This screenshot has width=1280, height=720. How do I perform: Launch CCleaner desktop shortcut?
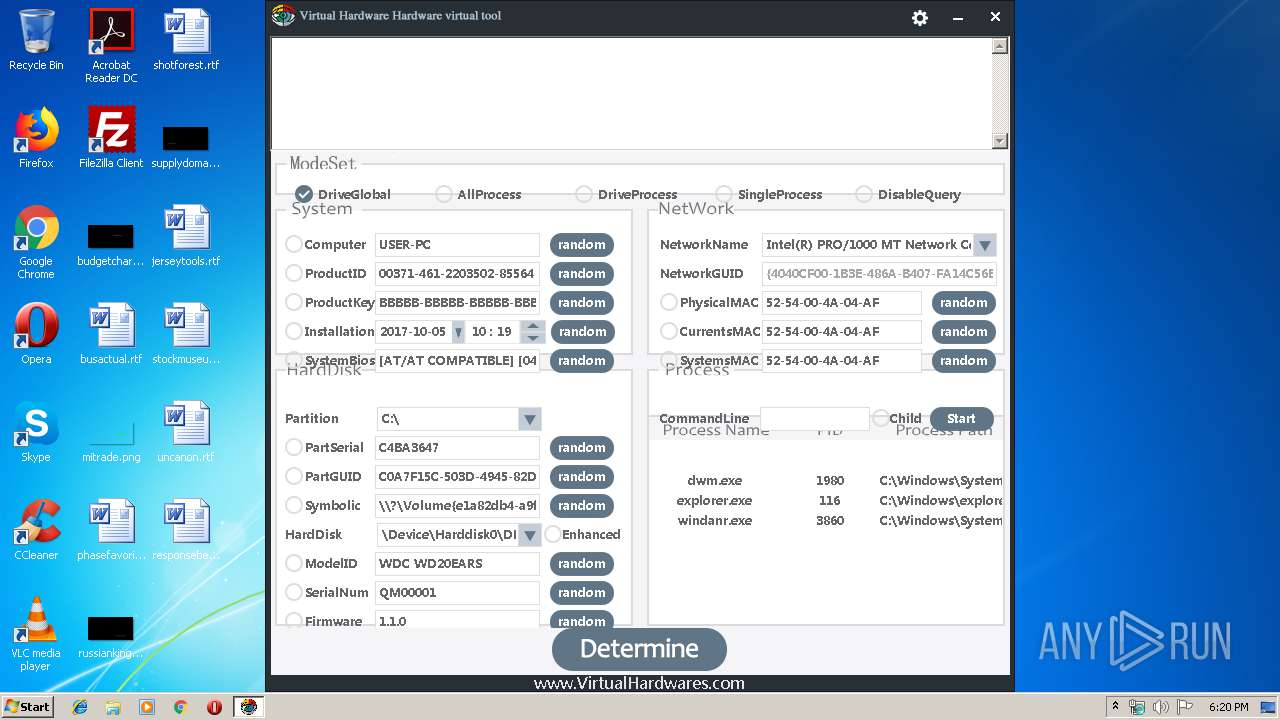coord(36,531)
